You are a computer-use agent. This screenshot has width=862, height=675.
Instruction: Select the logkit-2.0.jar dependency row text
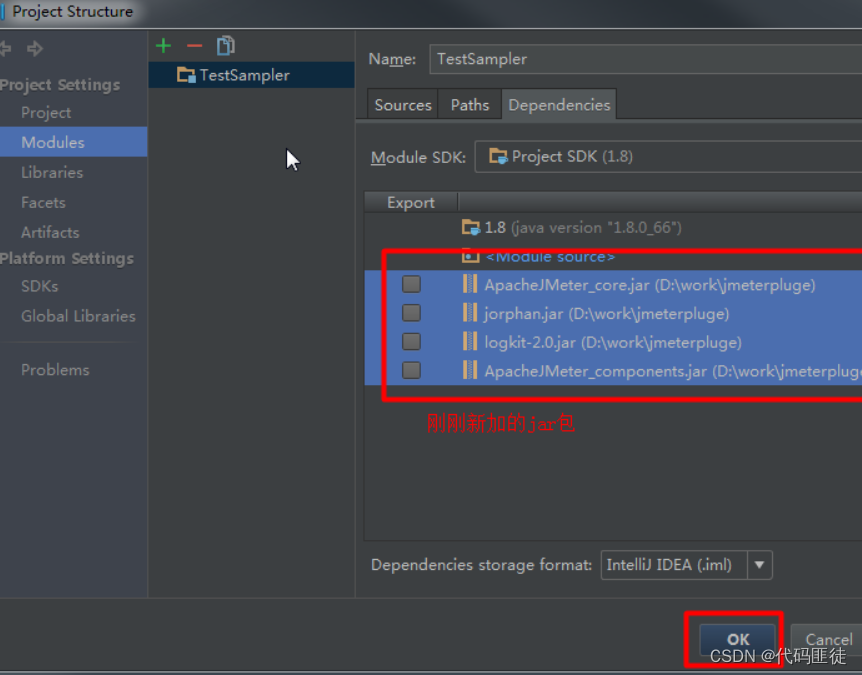point(613,342)
